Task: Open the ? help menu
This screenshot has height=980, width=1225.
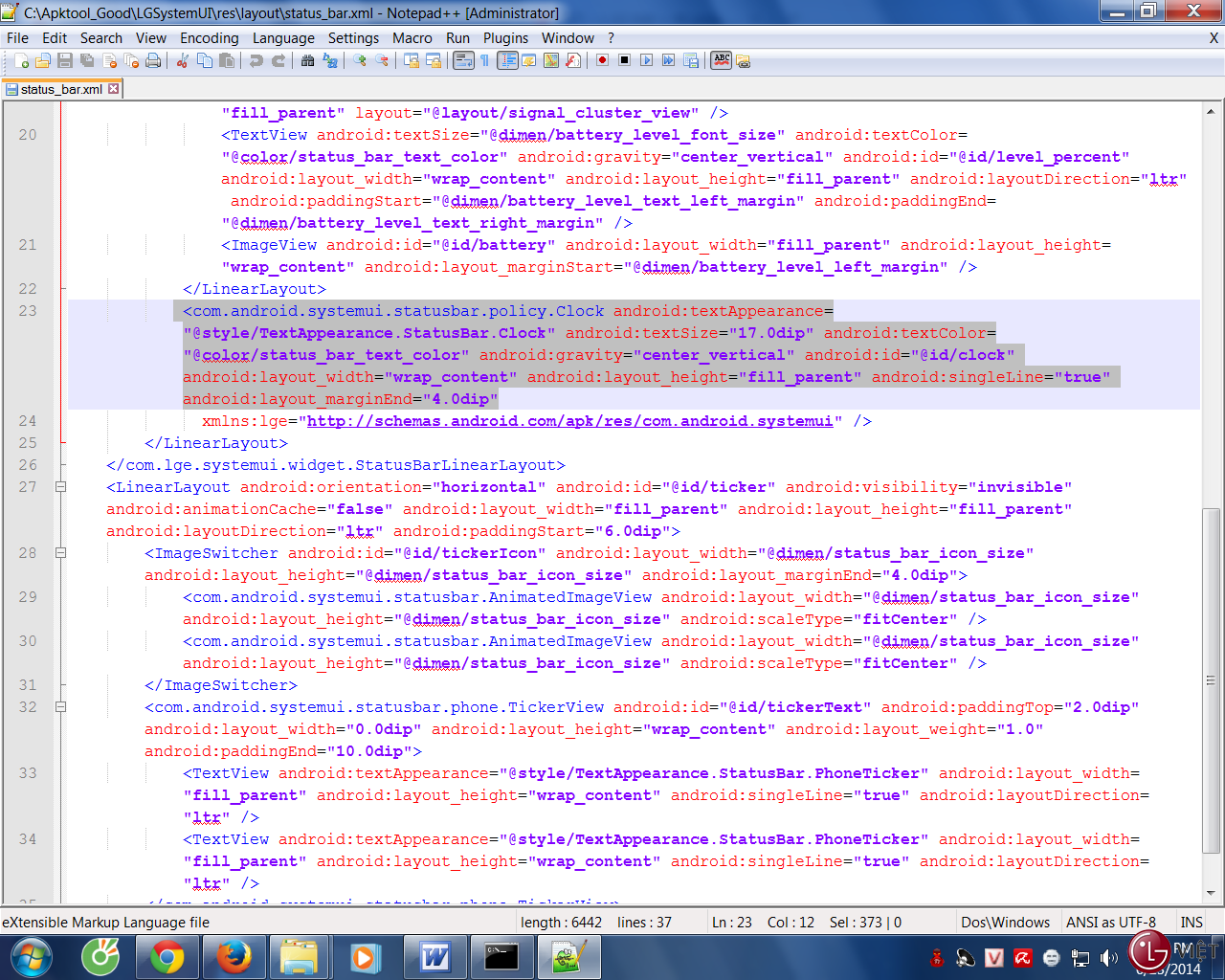Action: point(611,38)
